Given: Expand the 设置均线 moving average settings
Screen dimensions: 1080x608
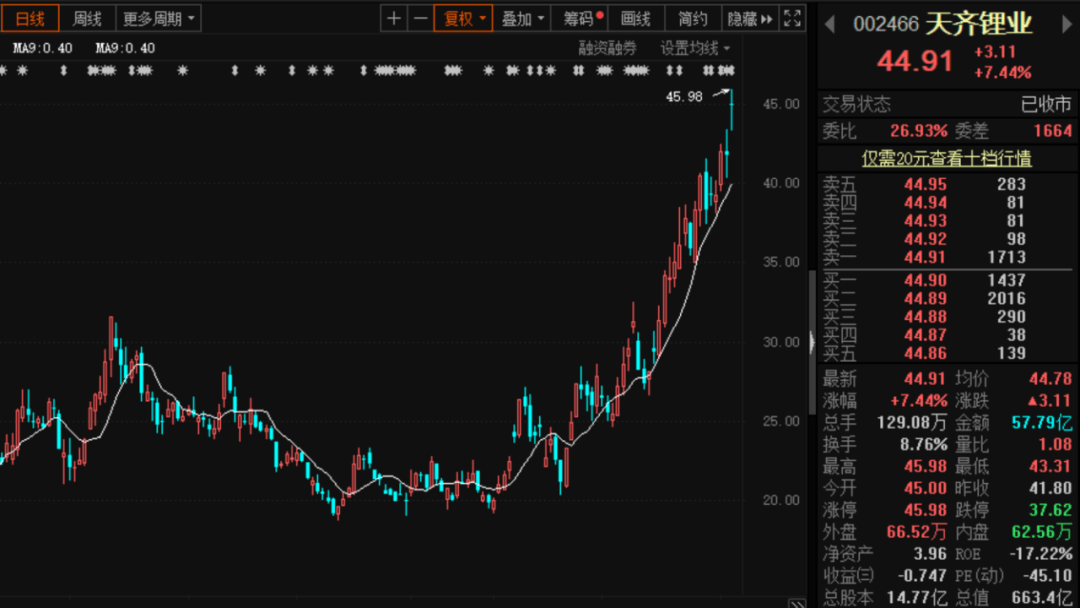Looking at the screenshot, I should pos(695,48).
